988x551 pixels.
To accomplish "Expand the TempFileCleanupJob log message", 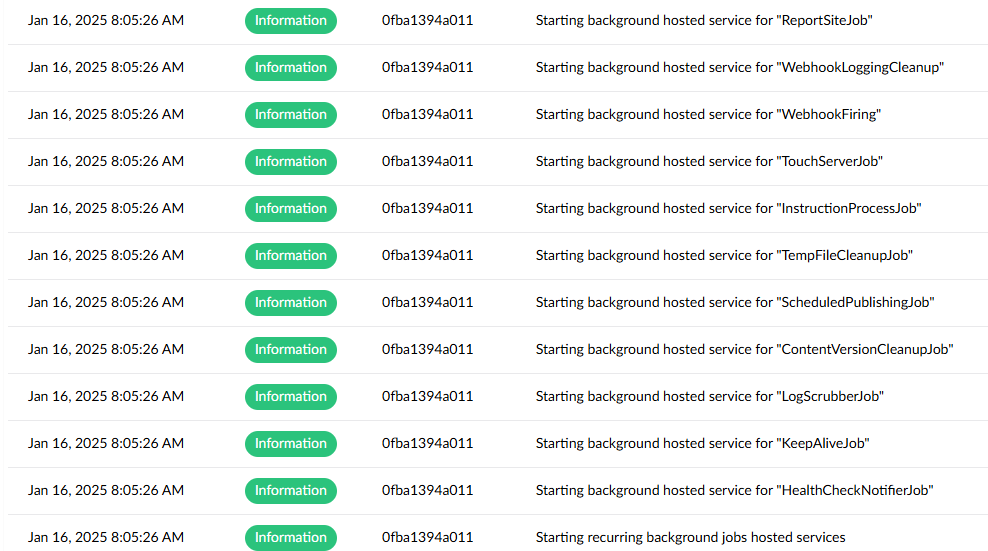I will click(724, 255).
